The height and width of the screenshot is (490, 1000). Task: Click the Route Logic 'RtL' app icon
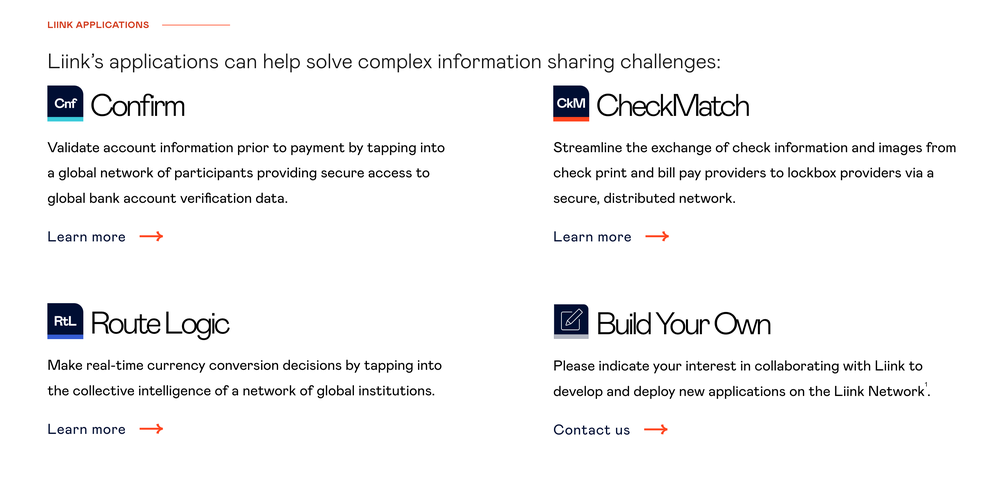pyautogui.click(x=65, y=322)
